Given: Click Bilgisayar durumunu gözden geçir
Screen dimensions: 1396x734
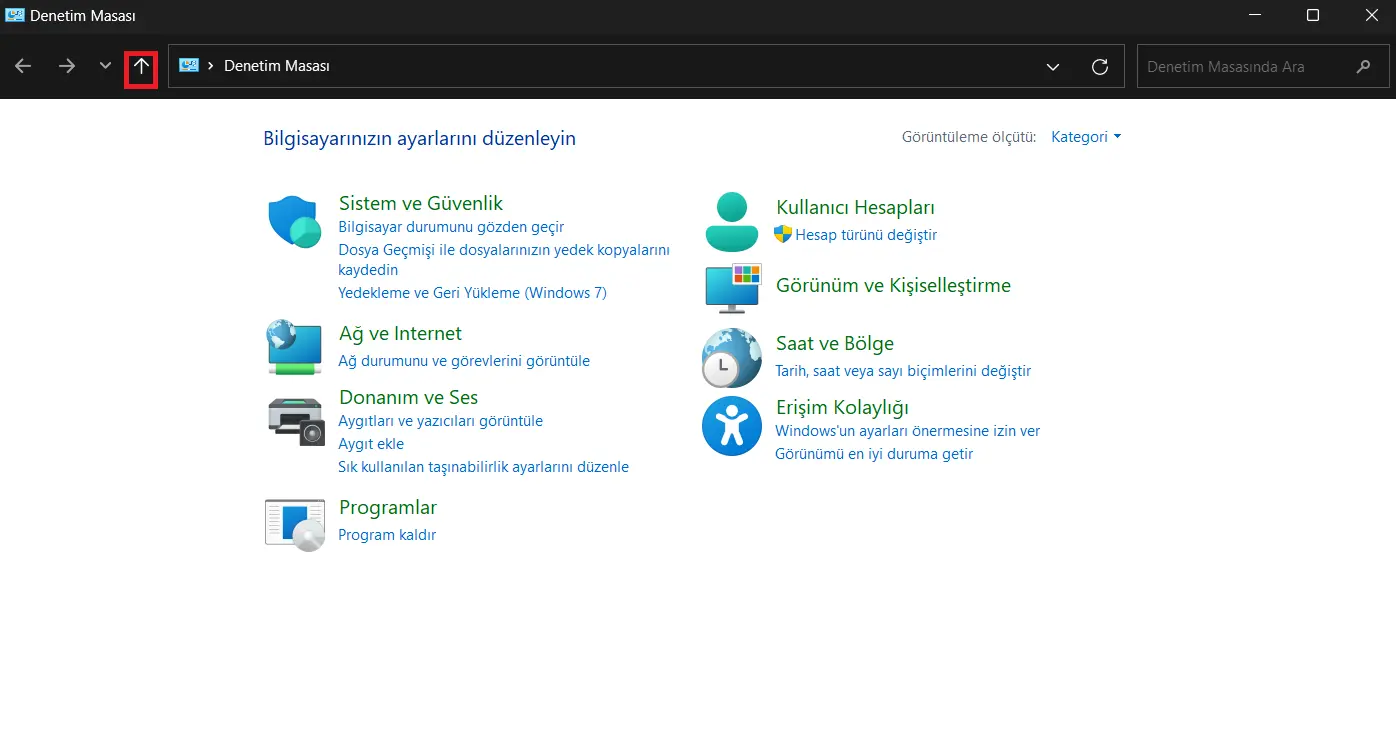Looking at the screenshot, I should point(451,227).
